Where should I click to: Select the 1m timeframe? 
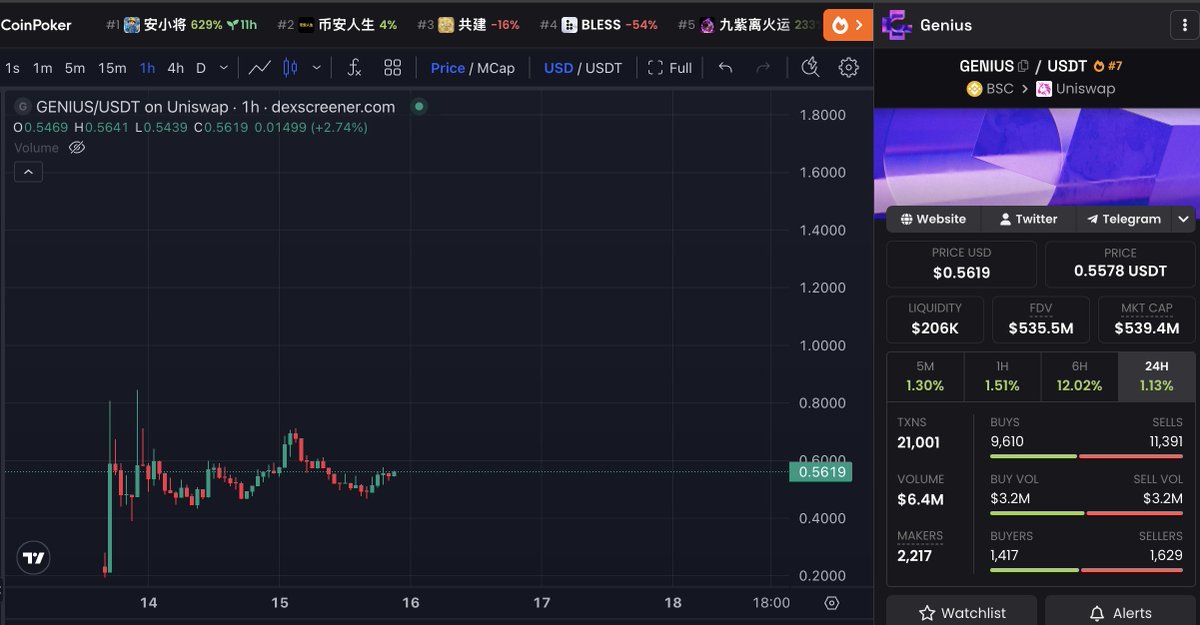point(42,68)
